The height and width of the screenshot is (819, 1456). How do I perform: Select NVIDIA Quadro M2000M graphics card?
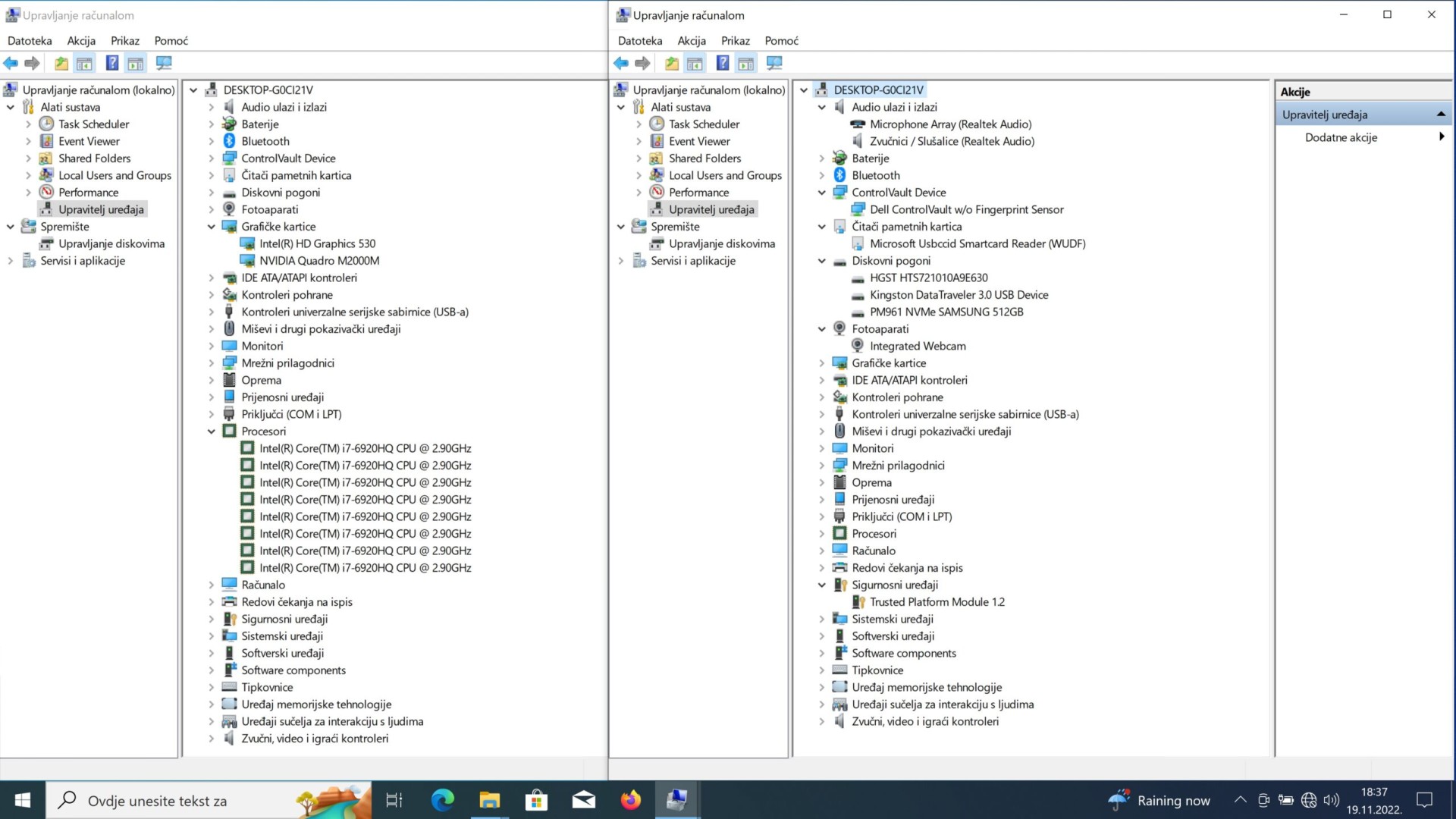(x=319, y=260)
